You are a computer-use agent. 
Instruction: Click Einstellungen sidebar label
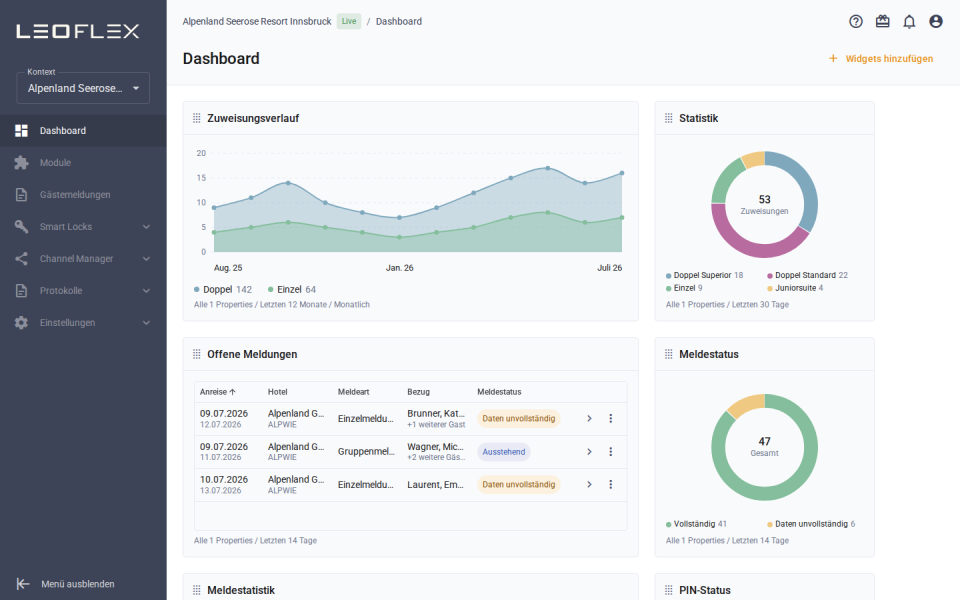point(67,323)
